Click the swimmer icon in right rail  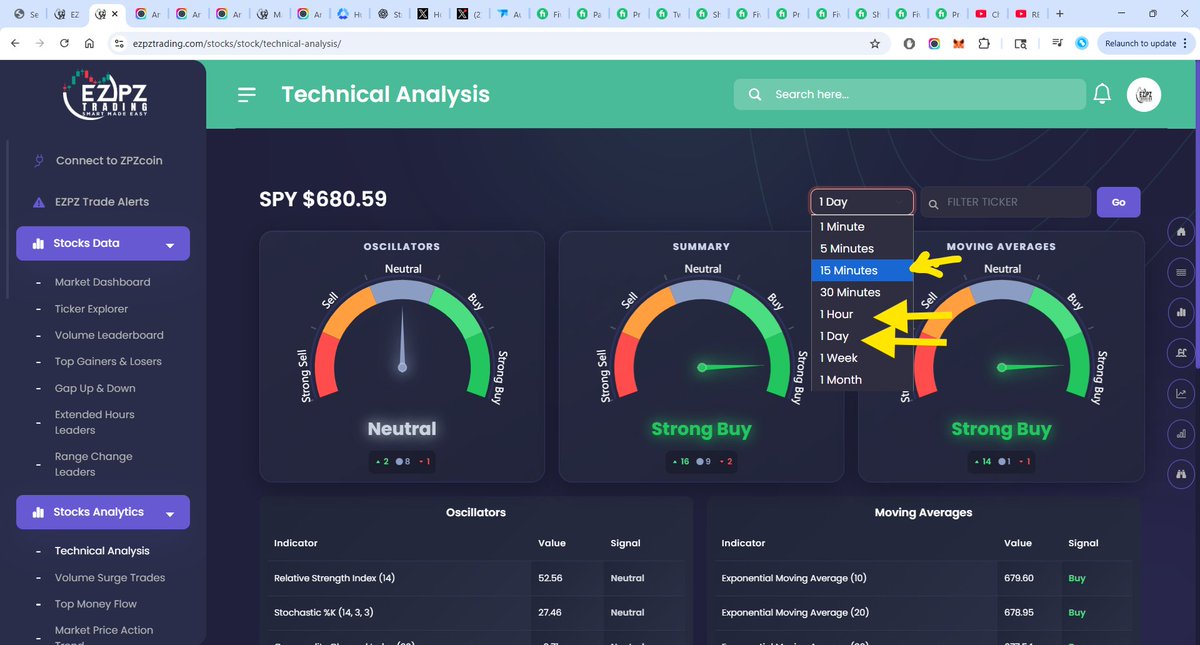1181,353
